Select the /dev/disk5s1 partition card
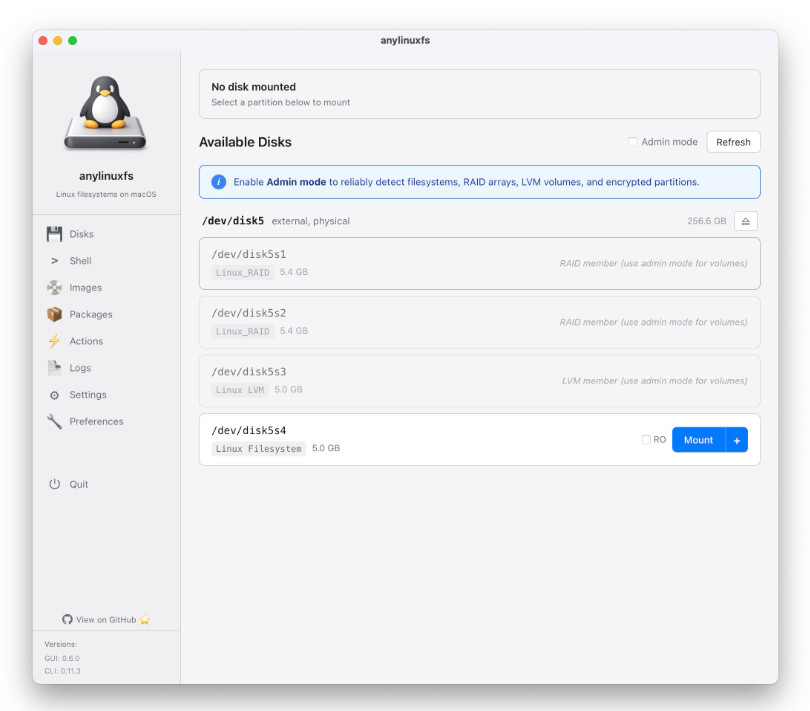 point(479,264)
